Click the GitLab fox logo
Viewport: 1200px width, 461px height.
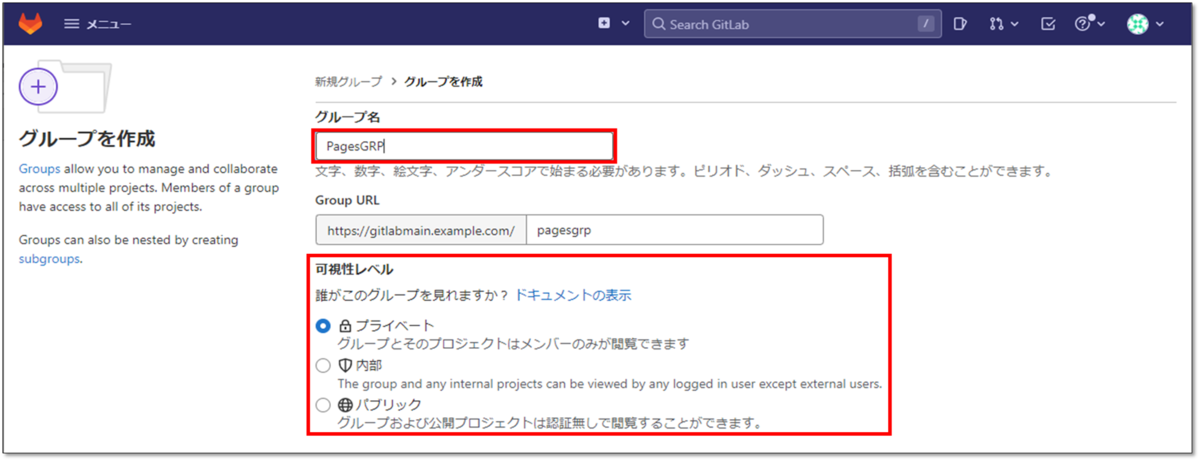point(31,23)
